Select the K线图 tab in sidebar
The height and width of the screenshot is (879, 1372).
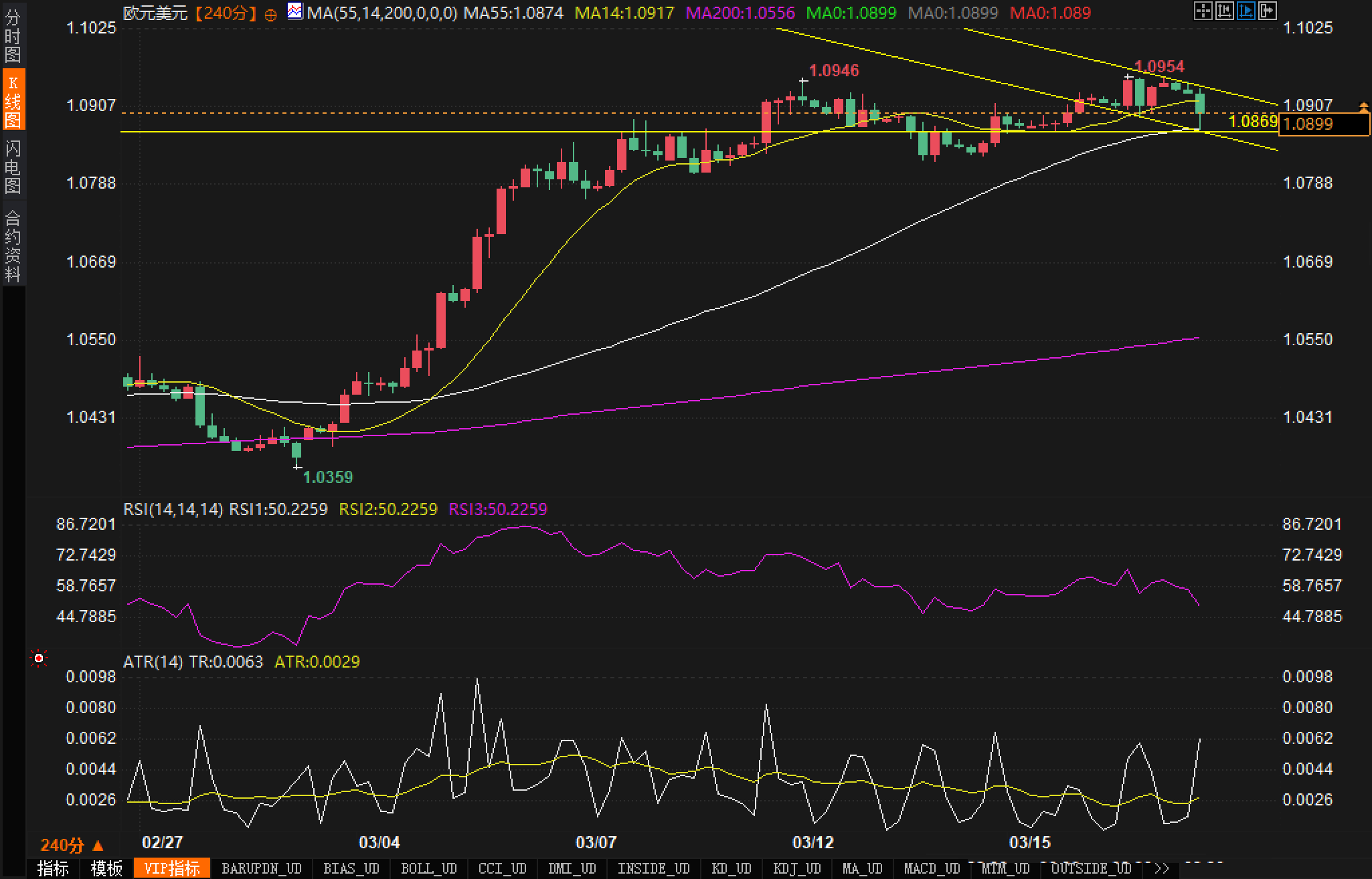click(x=13, y=100)
